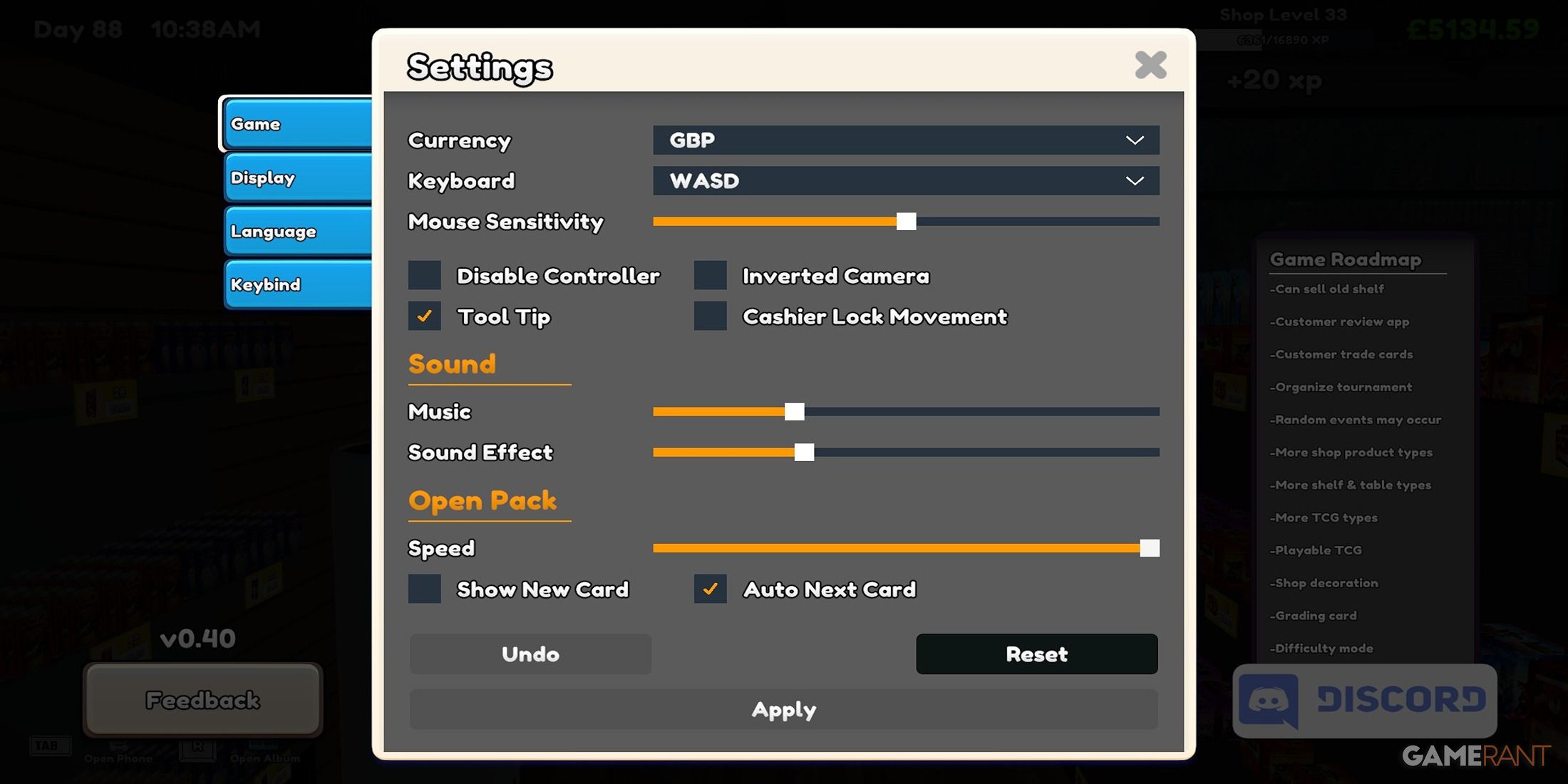Toggle the Show New Card checkbox
The image size is (1568, 784).
[424, 588]
